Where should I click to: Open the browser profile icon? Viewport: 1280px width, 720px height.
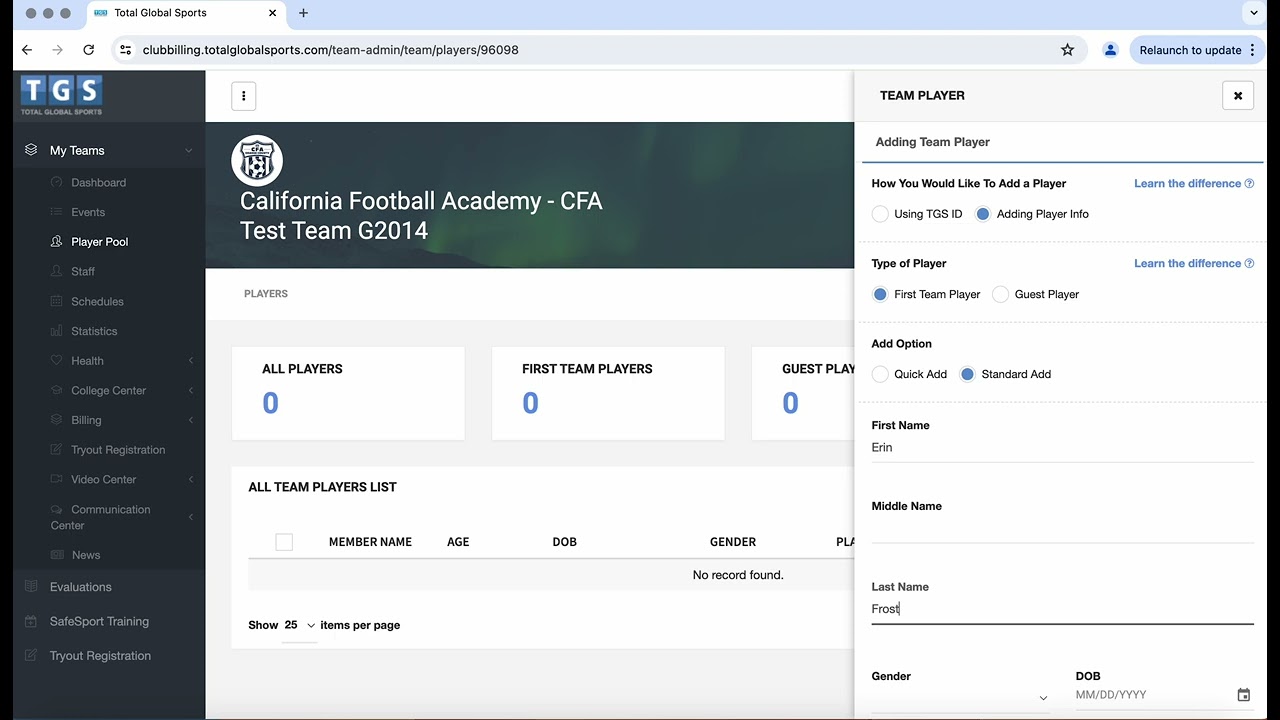click(x=1110, y=50)
